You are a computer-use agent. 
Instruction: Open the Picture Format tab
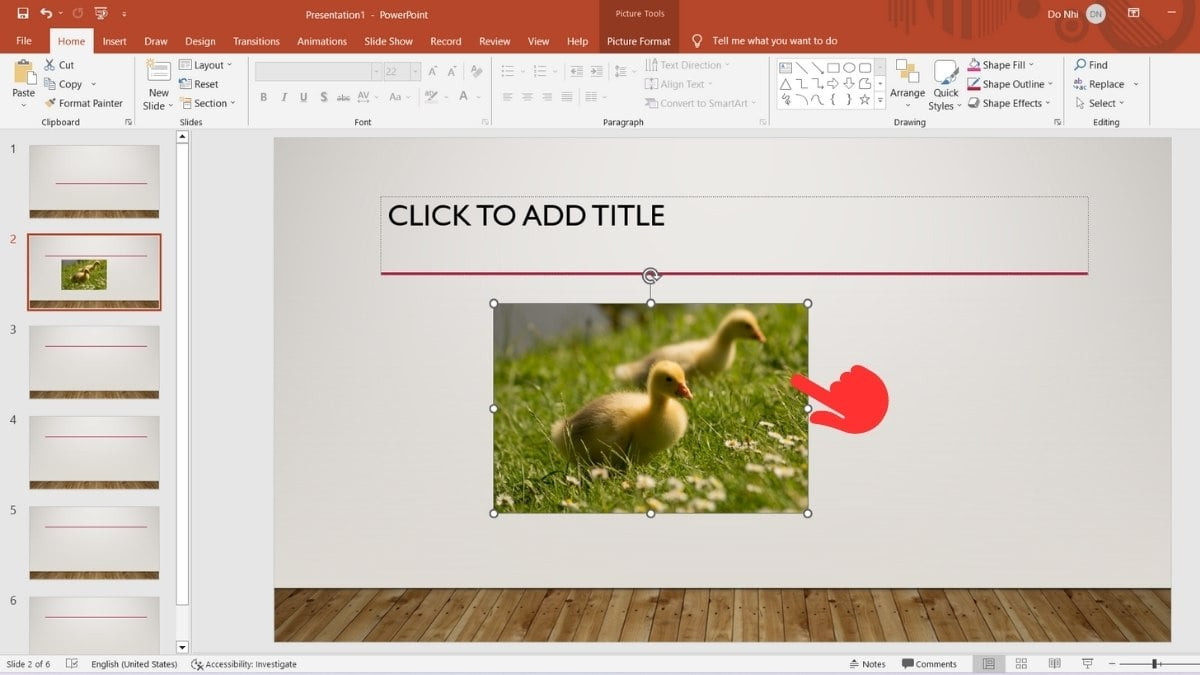tap(639, 41)
